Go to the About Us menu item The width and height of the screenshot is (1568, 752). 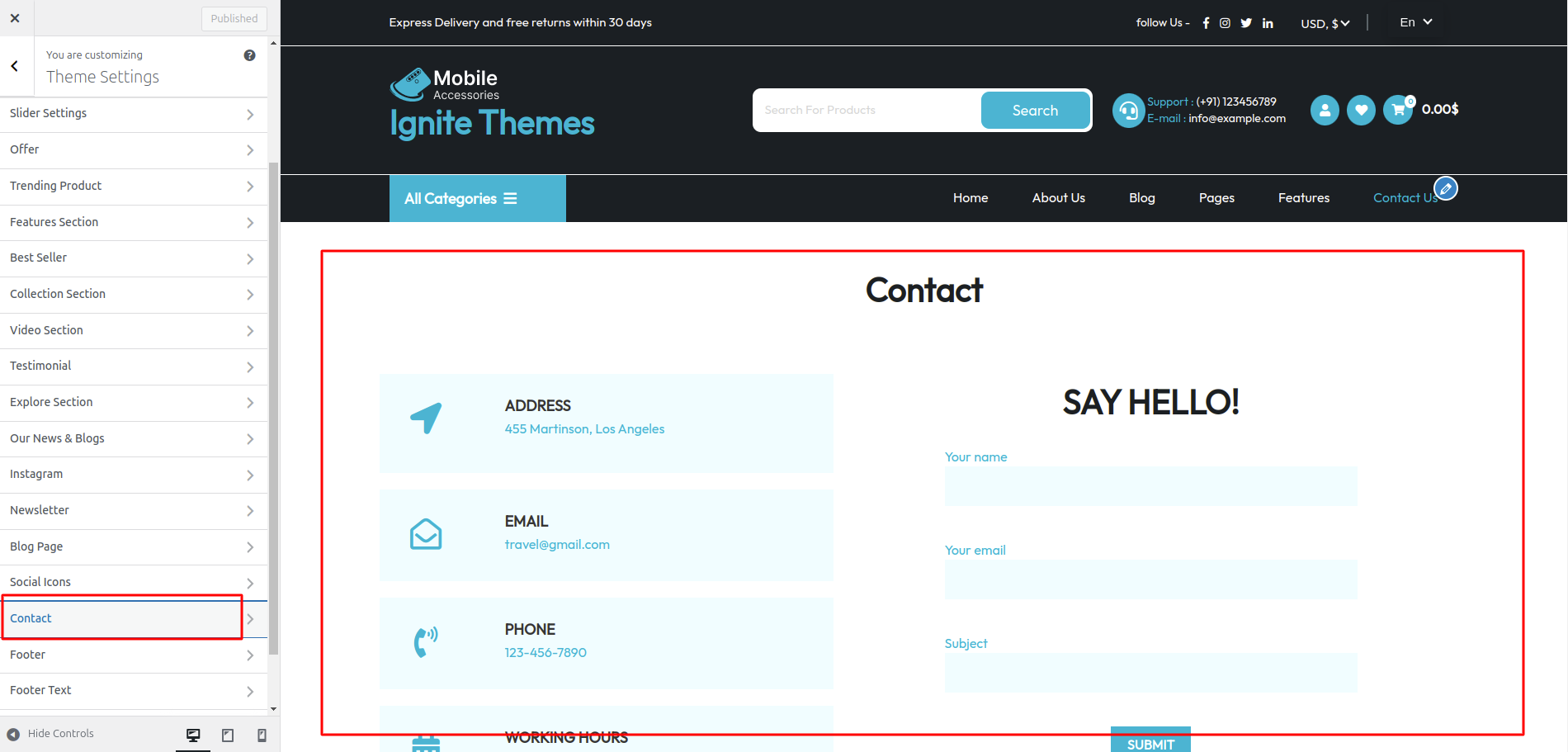coord(1059,198)
